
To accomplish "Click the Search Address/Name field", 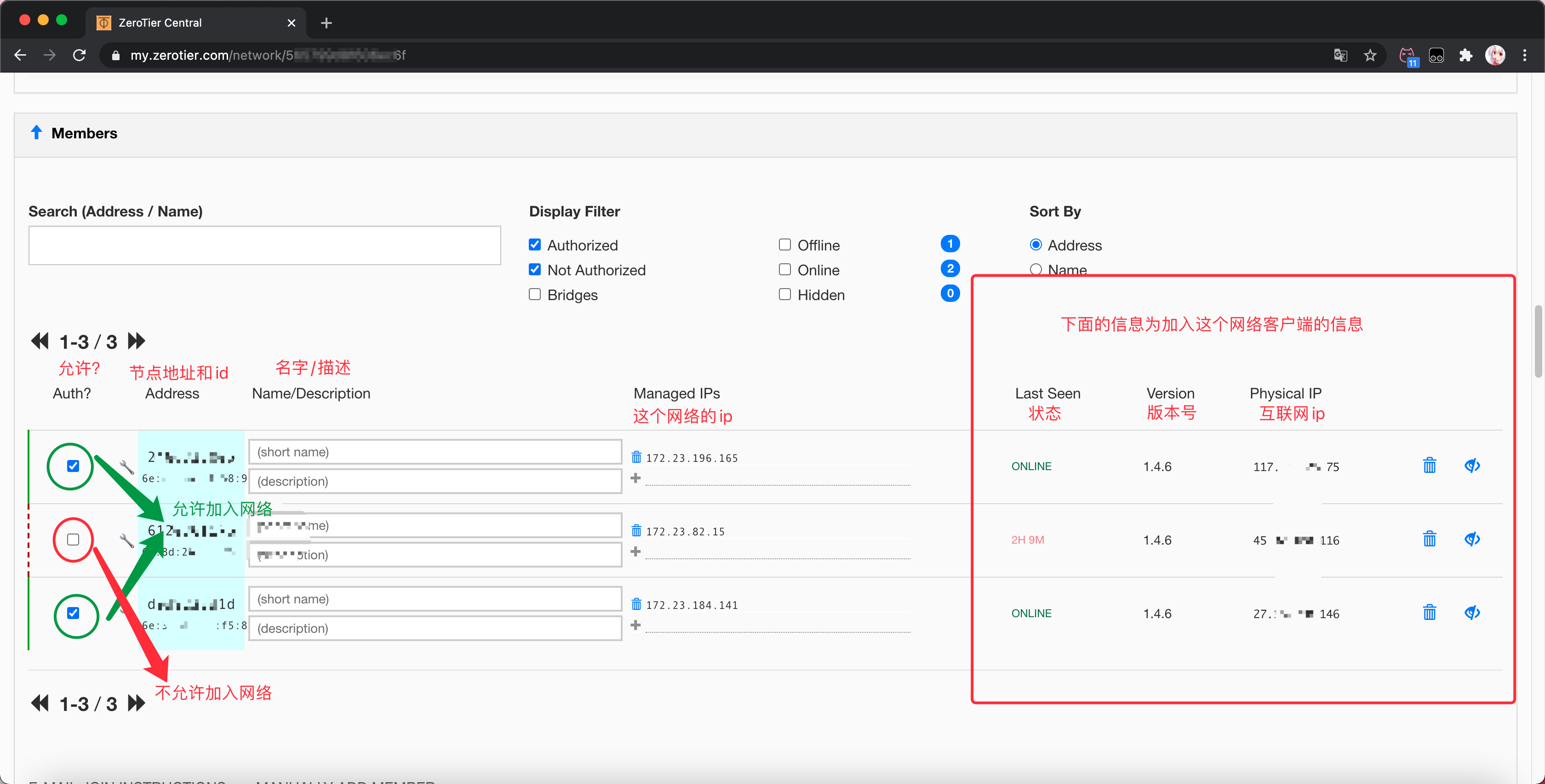I will click(264, 245).
